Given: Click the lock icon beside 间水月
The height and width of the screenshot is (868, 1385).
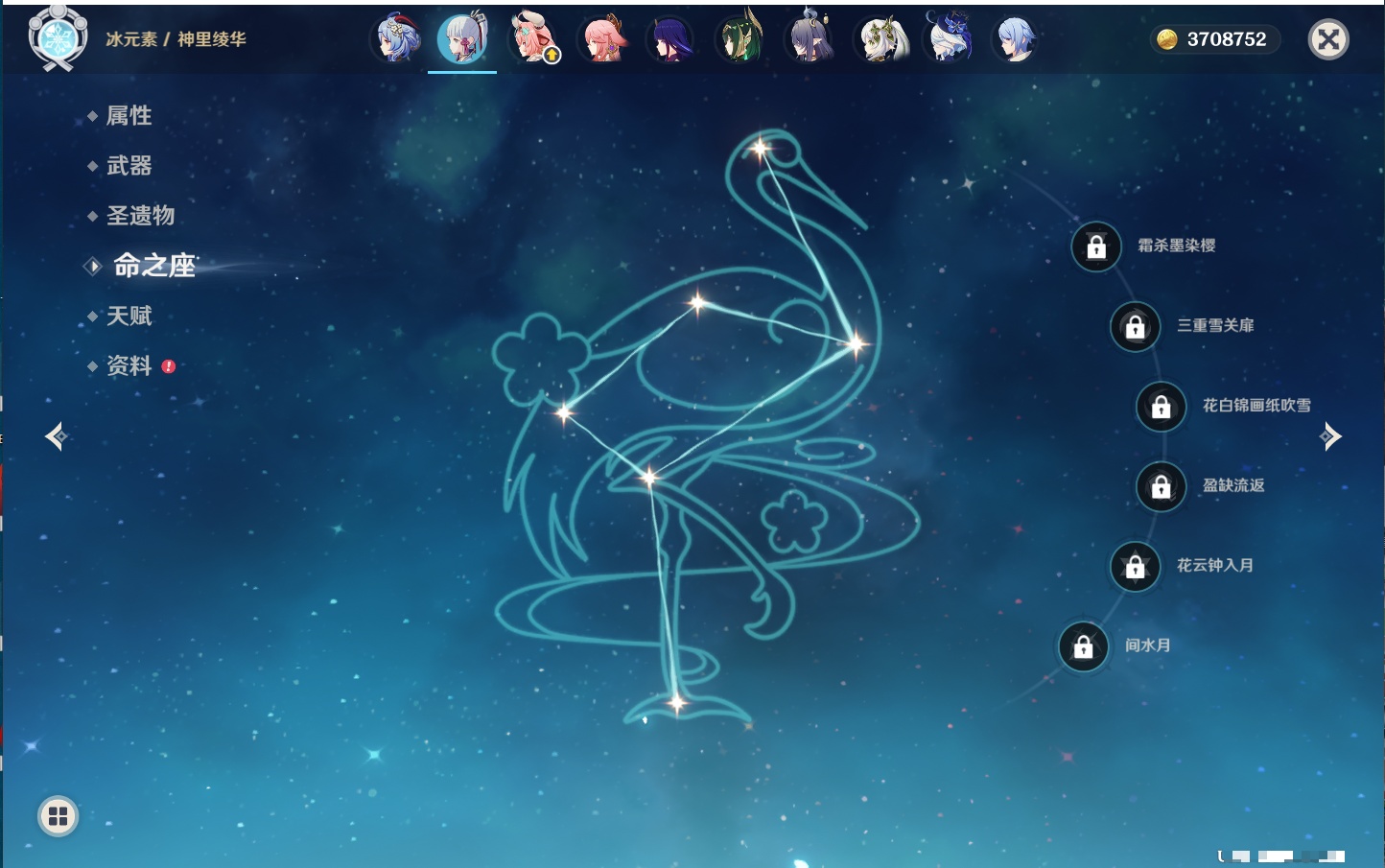Looking at the screenshot, I should tap(1083, 646).
